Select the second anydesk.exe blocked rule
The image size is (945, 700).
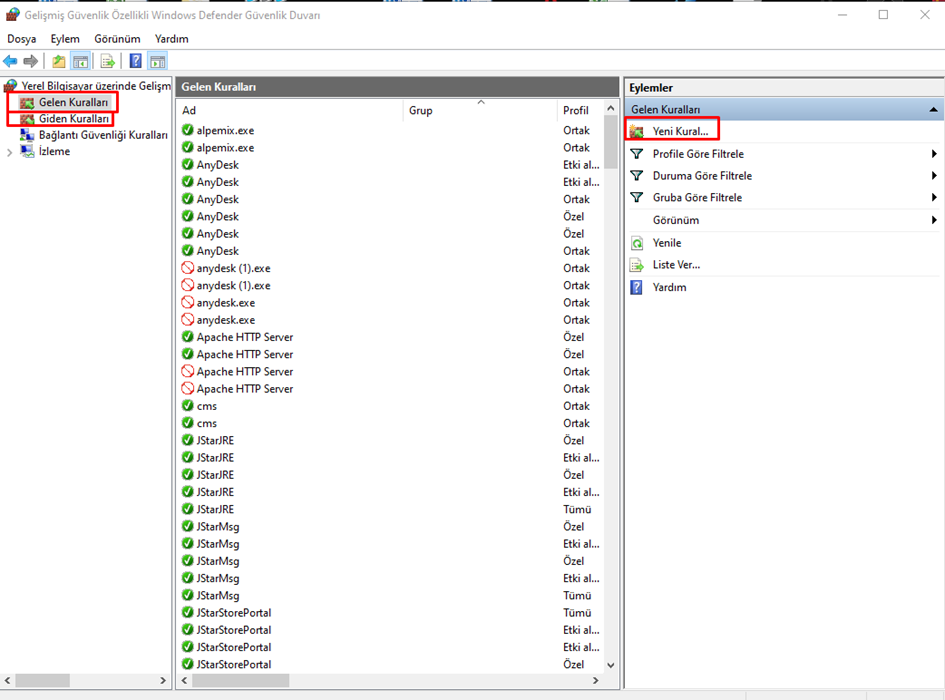[x=392, y=320]
